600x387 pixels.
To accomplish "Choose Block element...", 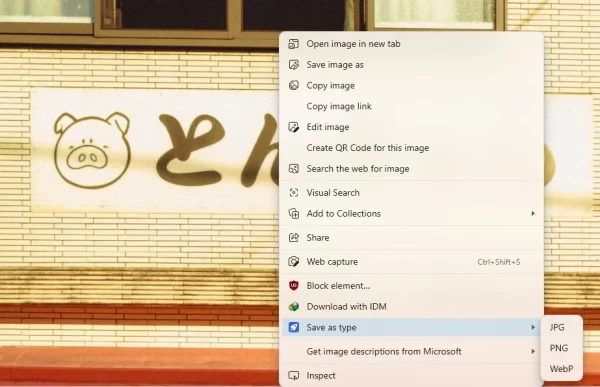I will [411, 286].
